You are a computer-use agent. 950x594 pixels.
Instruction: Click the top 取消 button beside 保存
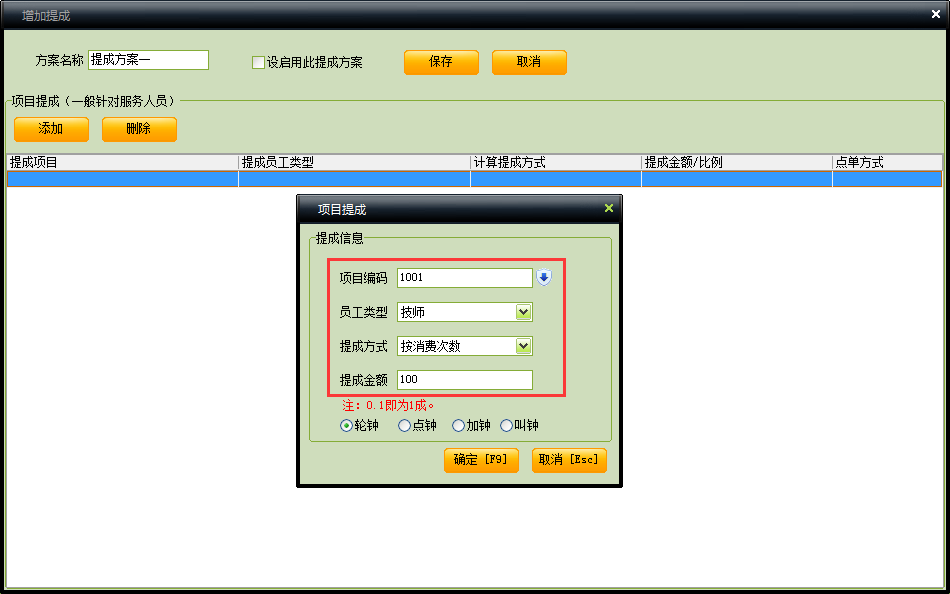(x=529, y=62)
